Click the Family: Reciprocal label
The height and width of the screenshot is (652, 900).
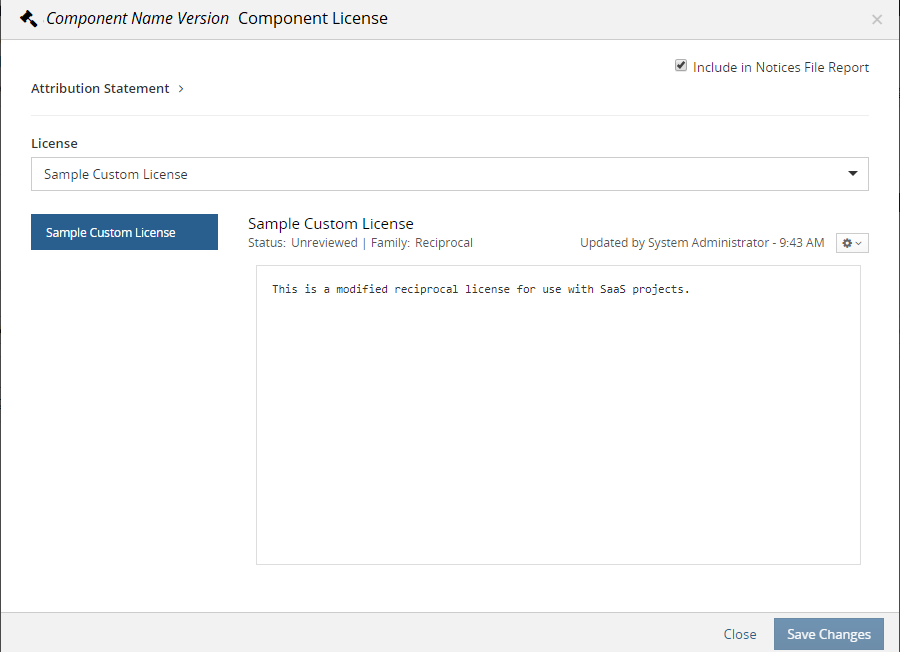[422, 243]
